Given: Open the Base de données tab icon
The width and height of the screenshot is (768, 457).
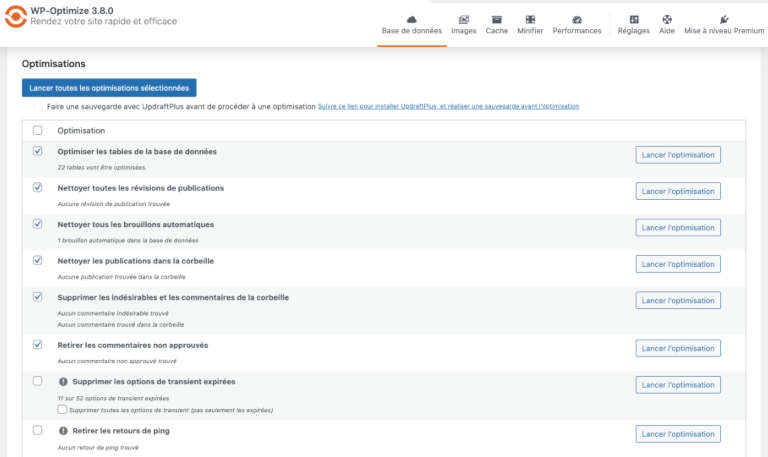Looking at the screenshot, I should click(x=412, y=19).
